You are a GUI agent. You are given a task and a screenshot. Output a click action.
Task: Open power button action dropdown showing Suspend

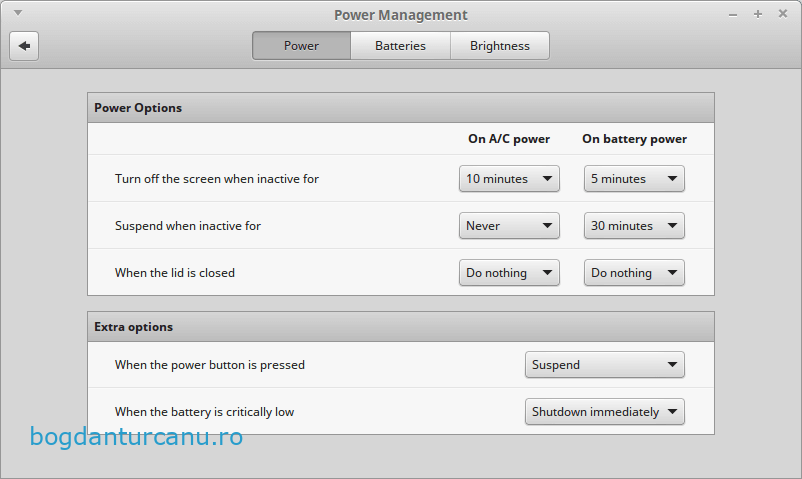604,365
